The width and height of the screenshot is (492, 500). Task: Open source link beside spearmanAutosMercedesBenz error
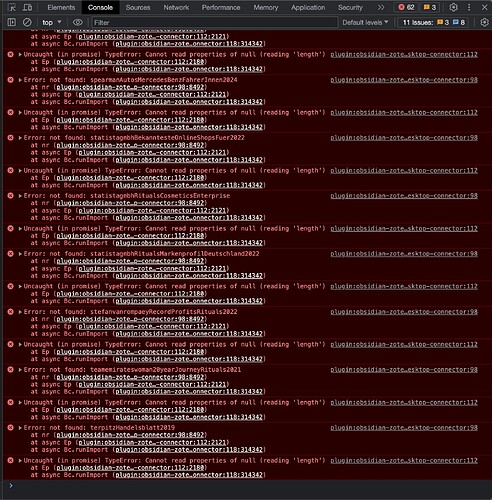pyautogui.click(x=404, y=80)
